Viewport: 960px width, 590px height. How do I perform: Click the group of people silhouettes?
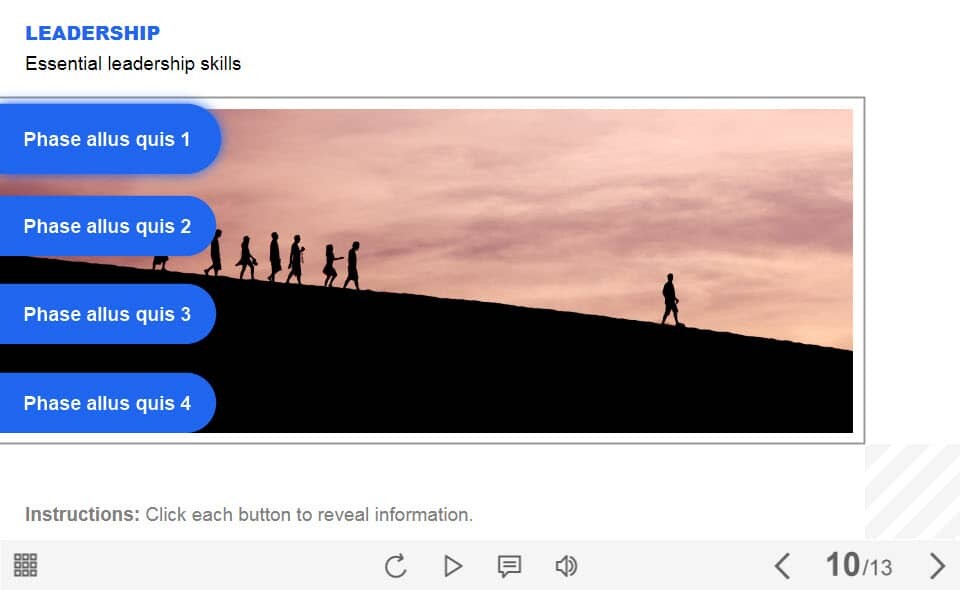click(x=285, y=260)
